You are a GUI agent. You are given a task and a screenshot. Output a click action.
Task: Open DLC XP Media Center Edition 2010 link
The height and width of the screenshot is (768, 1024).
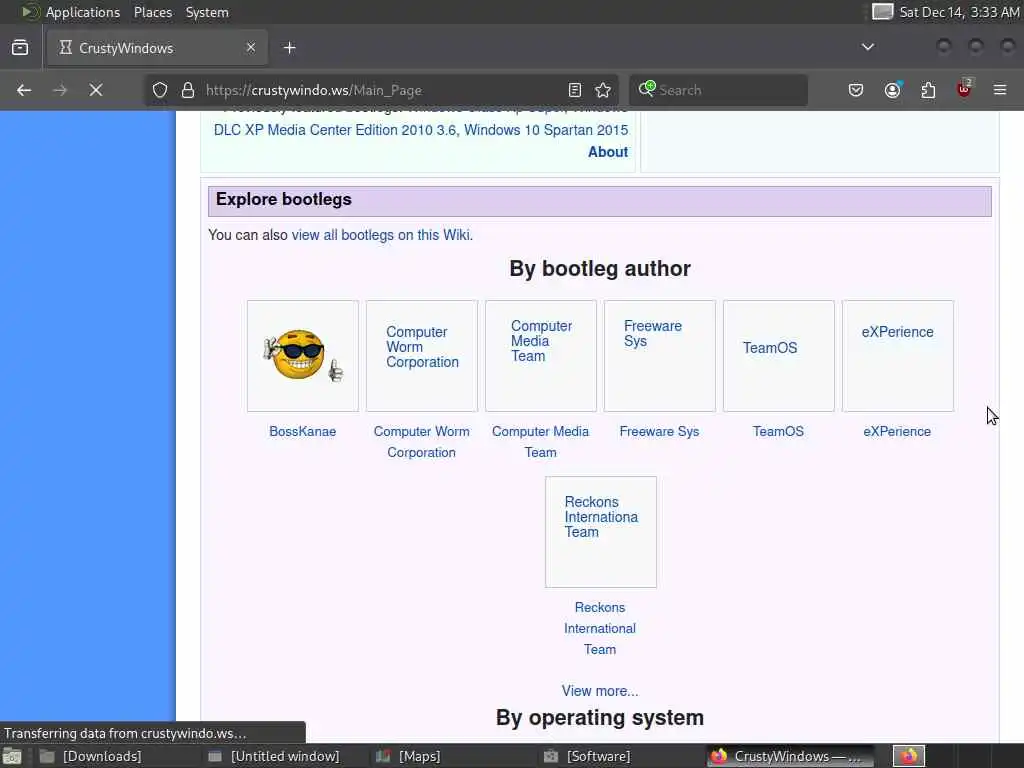point(335,130)
